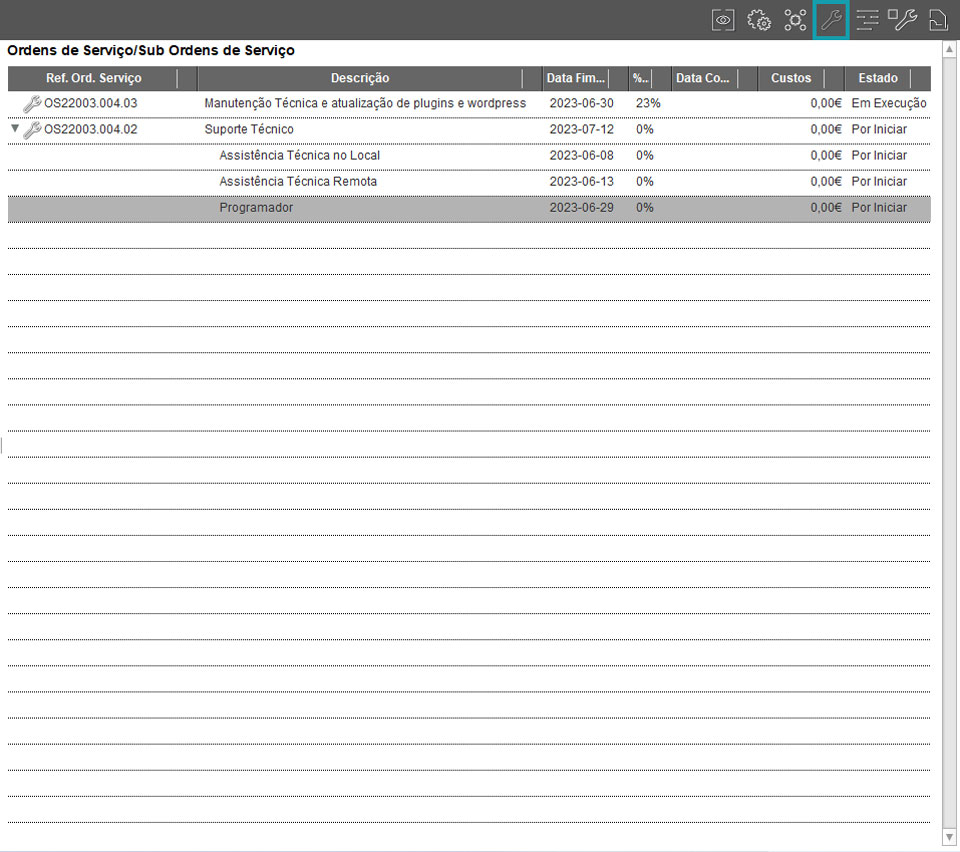The width and height of the screenshot is (960, 852).
Task: Click wrench icon beside OS22003.004.02
Action: point(32,129)
